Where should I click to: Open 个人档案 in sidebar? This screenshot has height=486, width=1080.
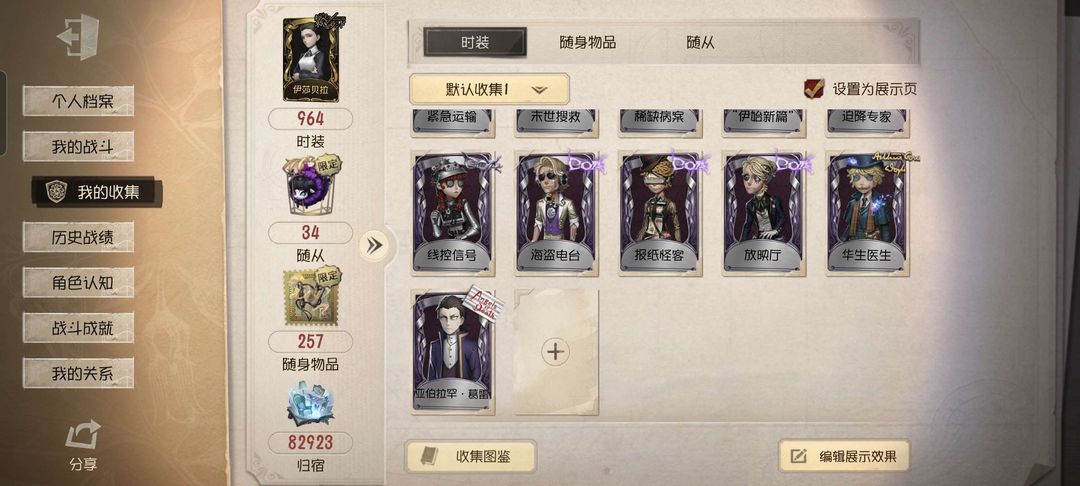79,101
